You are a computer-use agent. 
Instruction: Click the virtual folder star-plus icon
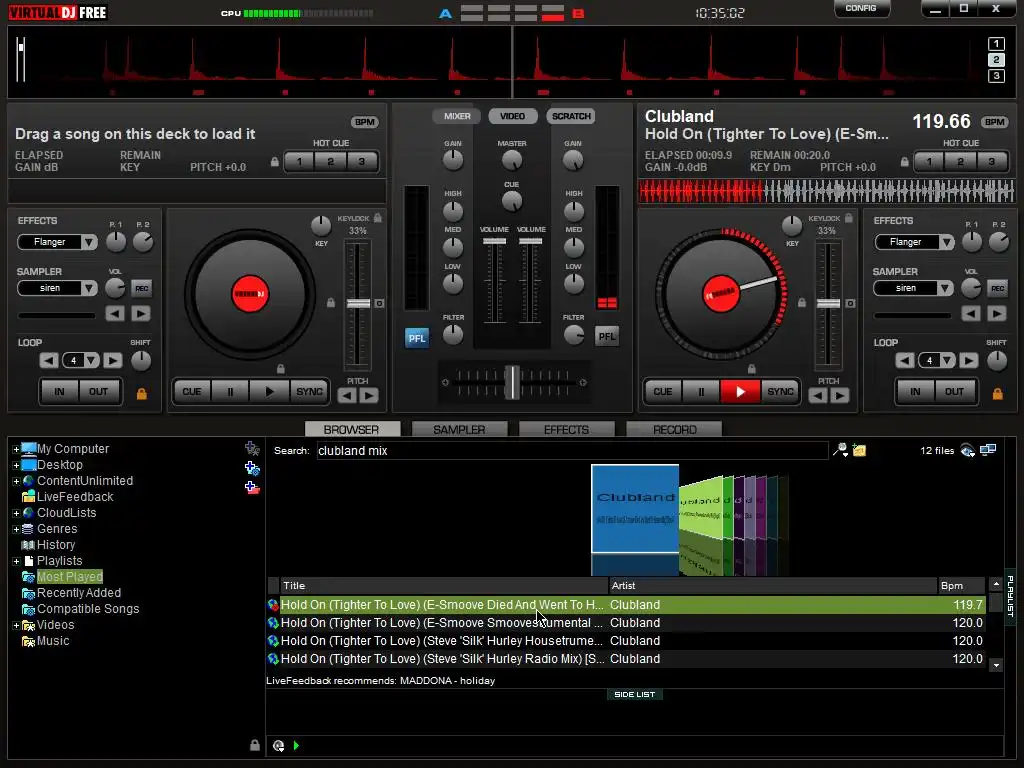coord(251,448)
